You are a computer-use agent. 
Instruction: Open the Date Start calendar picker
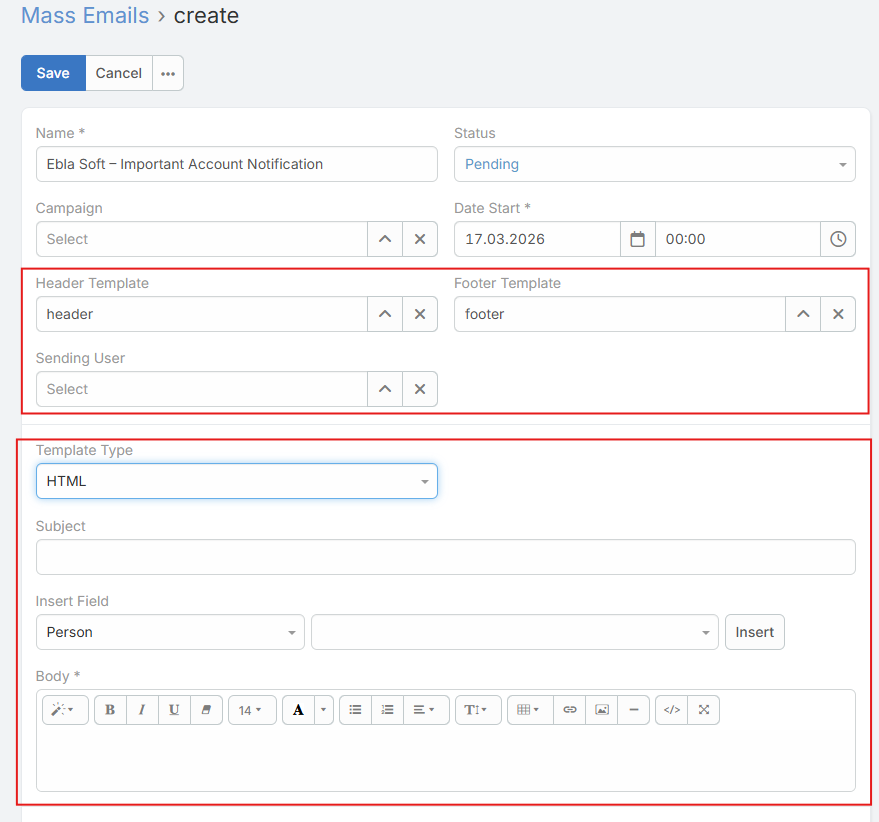[638, 239]
